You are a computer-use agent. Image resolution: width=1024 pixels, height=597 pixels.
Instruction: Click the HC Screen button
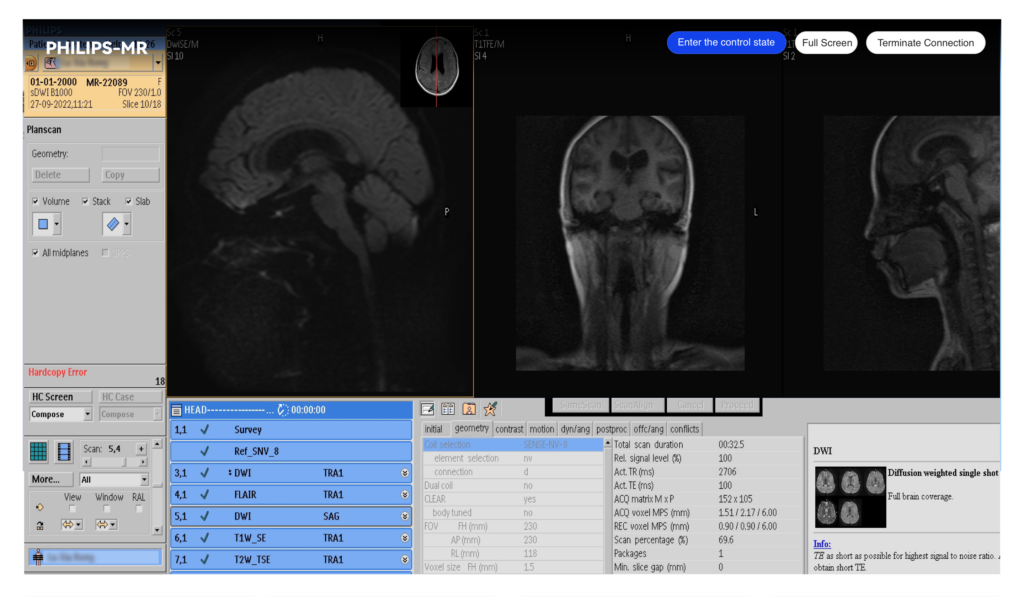tap(60, 396)
